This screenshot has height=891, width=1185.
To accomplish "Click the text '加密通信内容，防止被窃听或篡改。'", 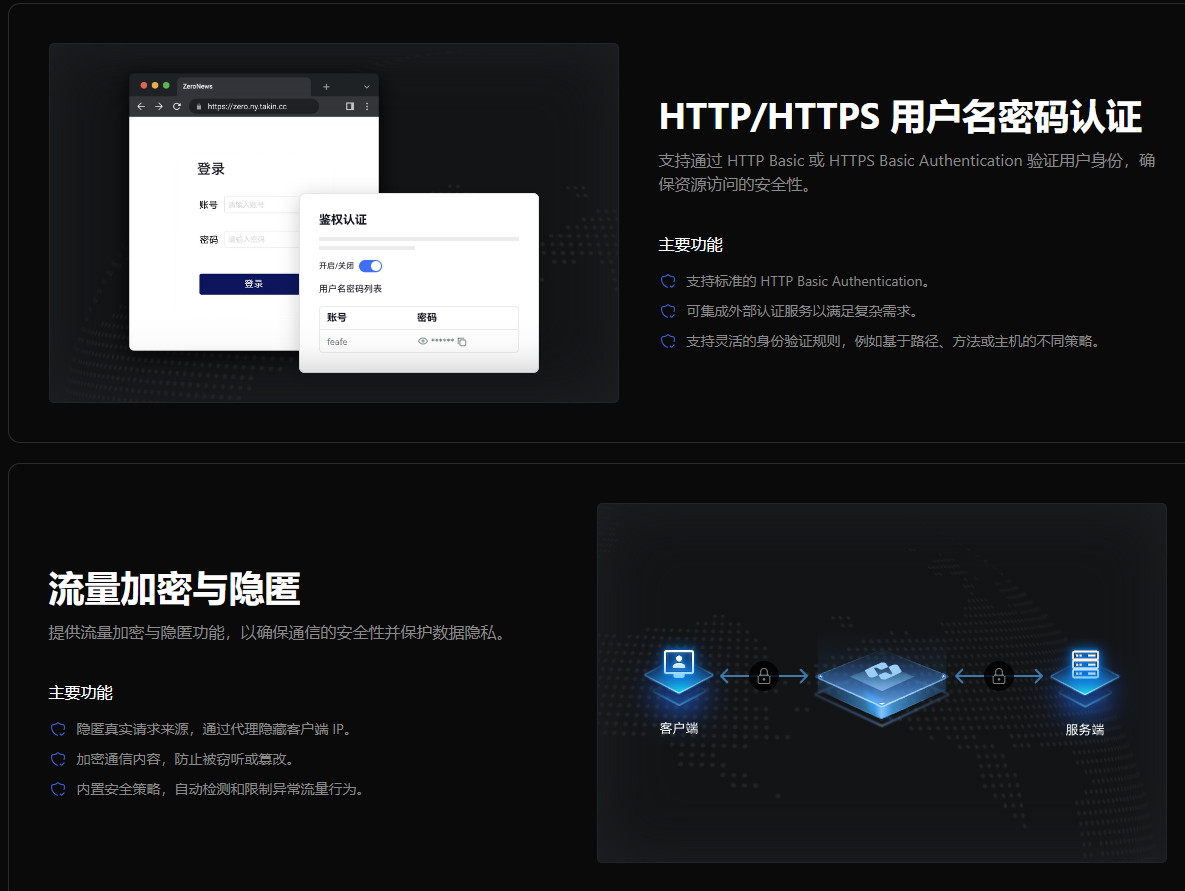I will click(187, 760).
